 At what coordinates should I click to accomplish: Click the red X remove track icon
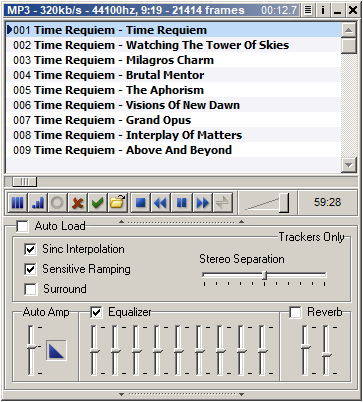pos(78,203)
